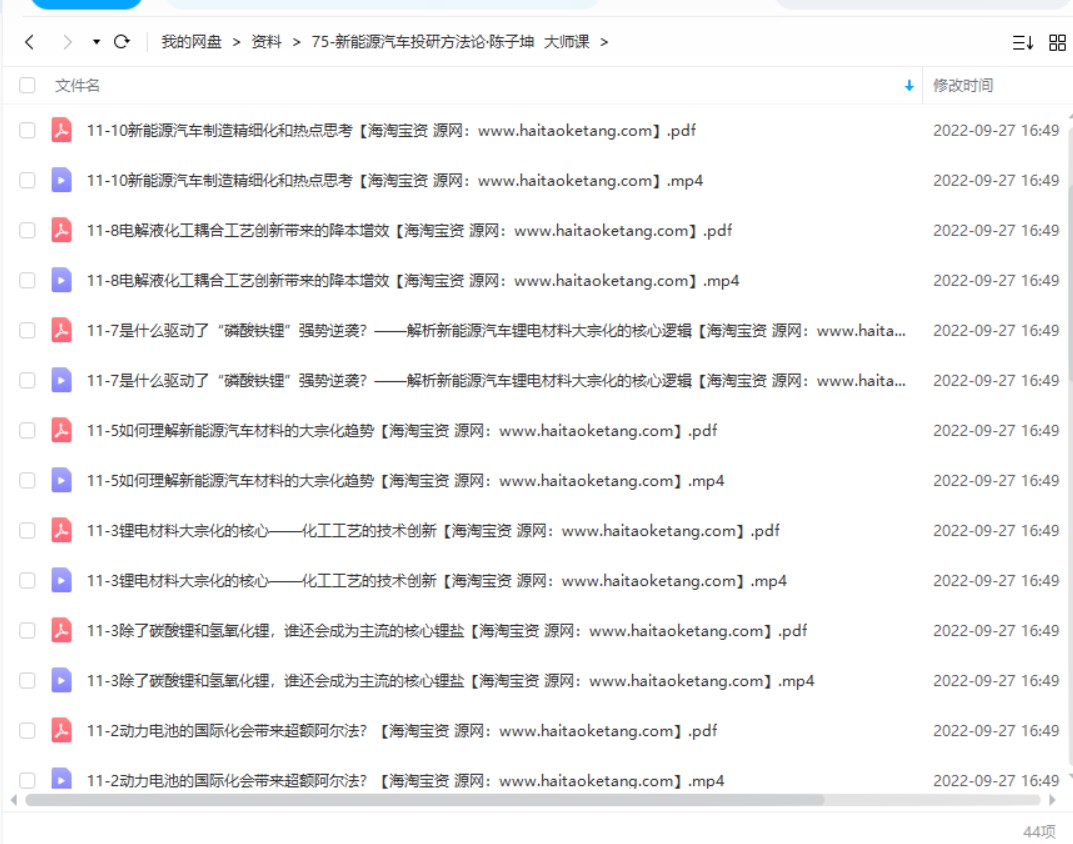Select 11-3锂电材料大宗化的核心 .pdf filename
The height and width of the screenshot is (844, 1073).
click(x=432, y=530)
